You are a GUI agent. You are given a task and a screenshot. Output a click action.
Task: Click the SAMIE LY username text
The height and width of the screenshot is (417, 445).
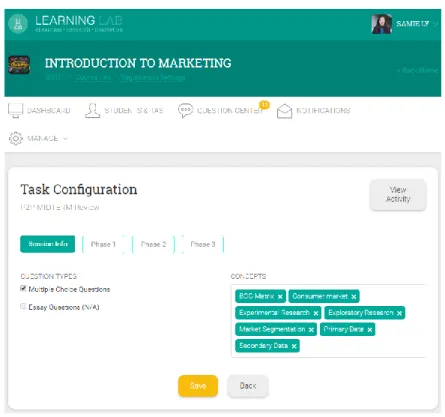[x=413, y=24]
